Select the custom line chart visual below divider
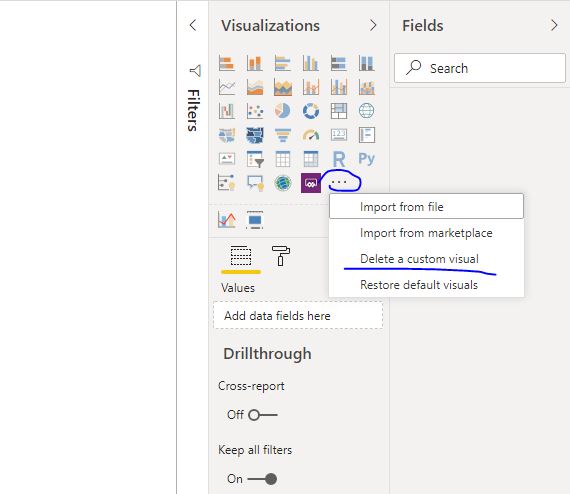 pos(227,220)
